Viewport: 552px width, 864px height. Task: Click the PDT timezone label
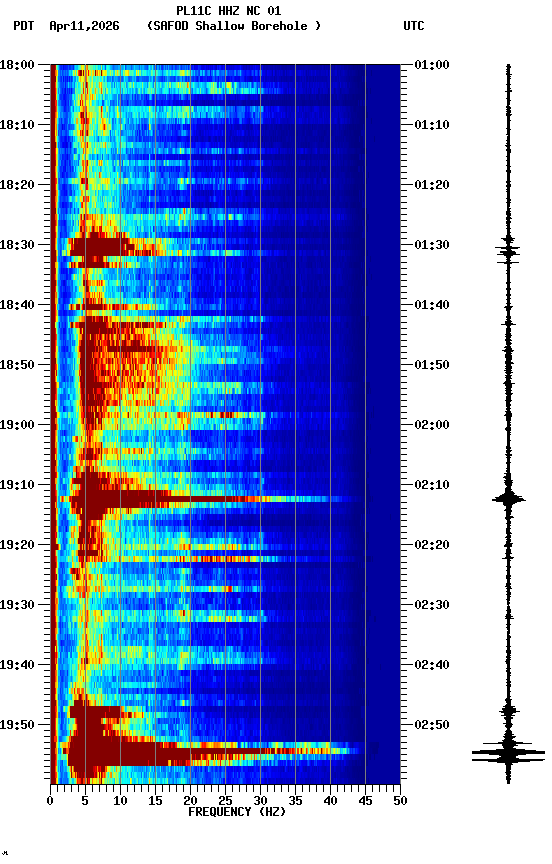24,26
